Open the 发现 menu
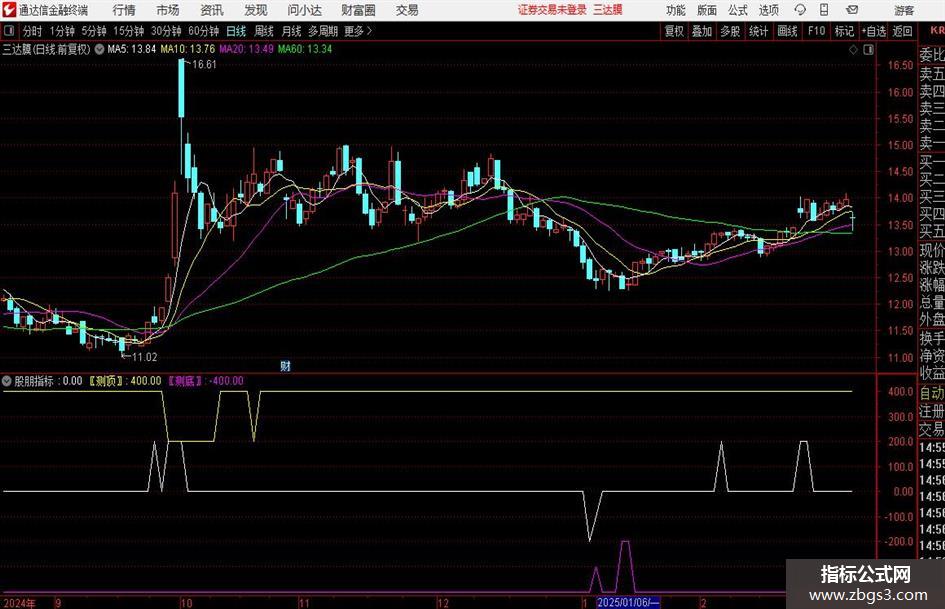 tap(256, 10)
